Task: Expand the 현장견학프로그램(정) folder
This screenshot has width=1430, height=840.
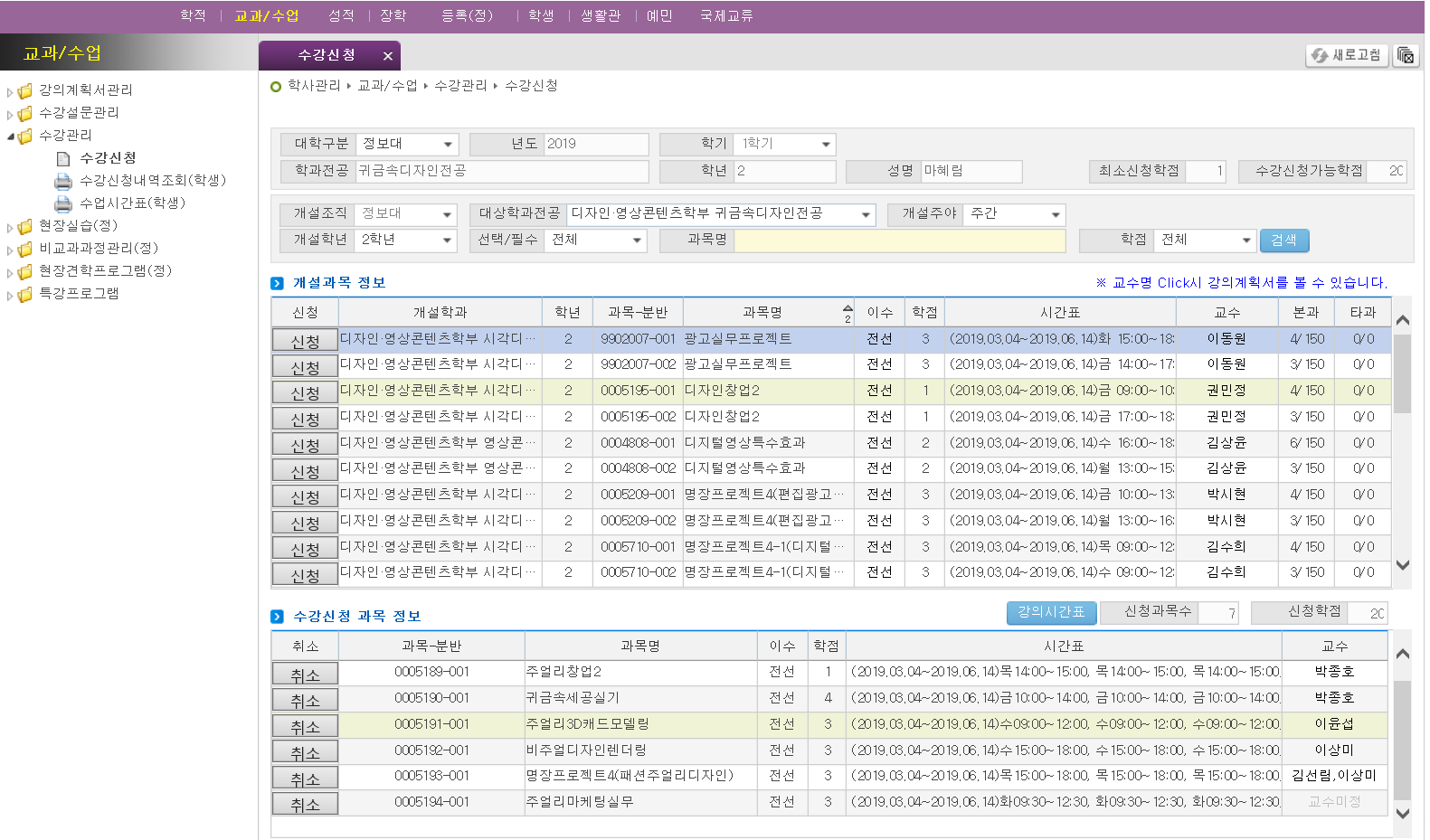Action: click(x=10, y=272)
